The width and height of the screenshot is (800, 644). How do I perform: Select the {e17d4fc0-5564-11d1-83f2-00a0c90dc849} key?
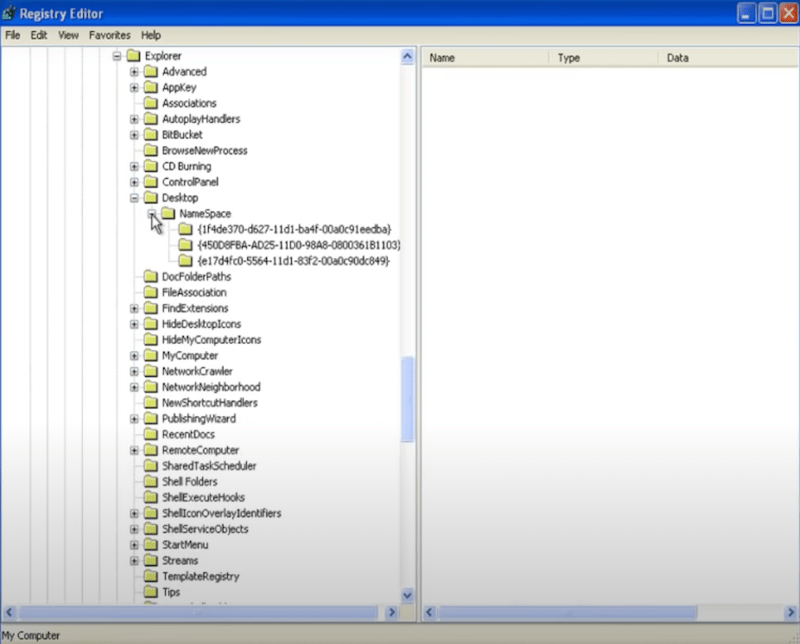(293, 261)
